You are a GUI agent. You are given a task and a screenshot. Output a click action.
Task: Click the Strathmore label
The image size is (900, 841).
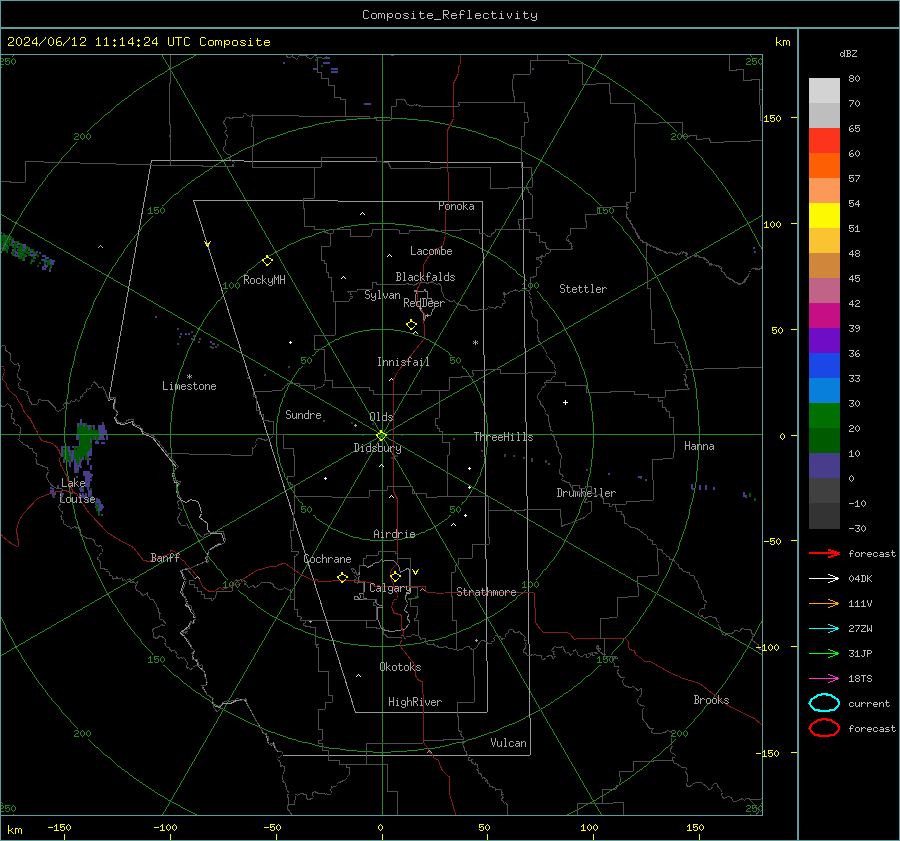486,592
